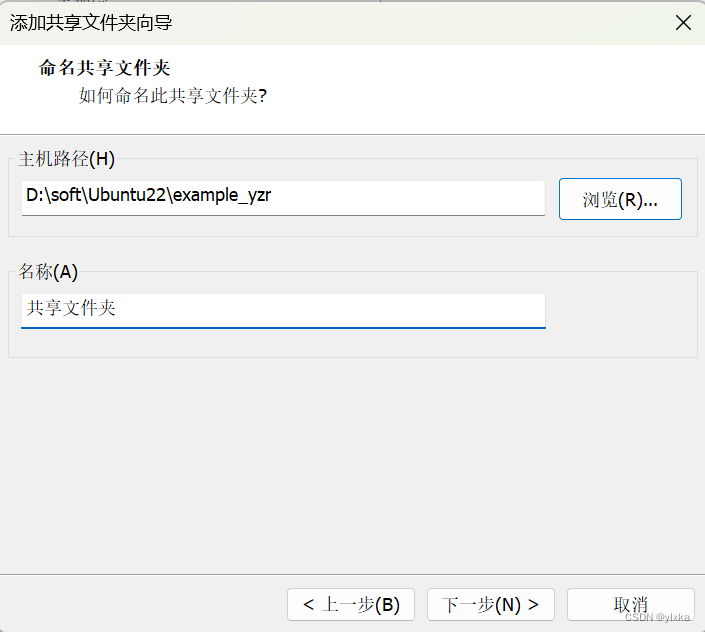Focus the 主机路径 host path field
Image resolution: width=705 pixels, height=632 pixels.
point(283,198)
